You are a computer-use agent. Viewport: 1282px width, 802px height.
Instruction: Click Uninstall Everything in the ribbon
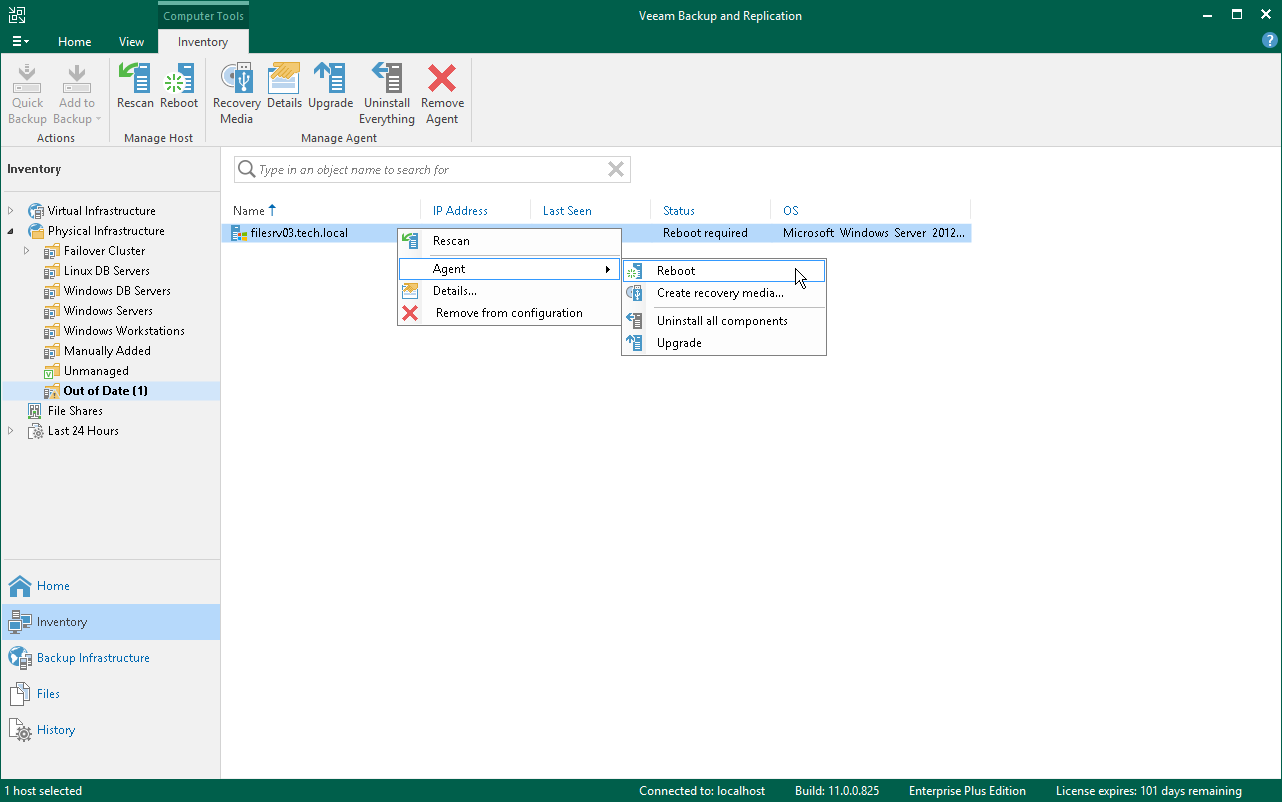pyautogui.click(x=387, y=94)
